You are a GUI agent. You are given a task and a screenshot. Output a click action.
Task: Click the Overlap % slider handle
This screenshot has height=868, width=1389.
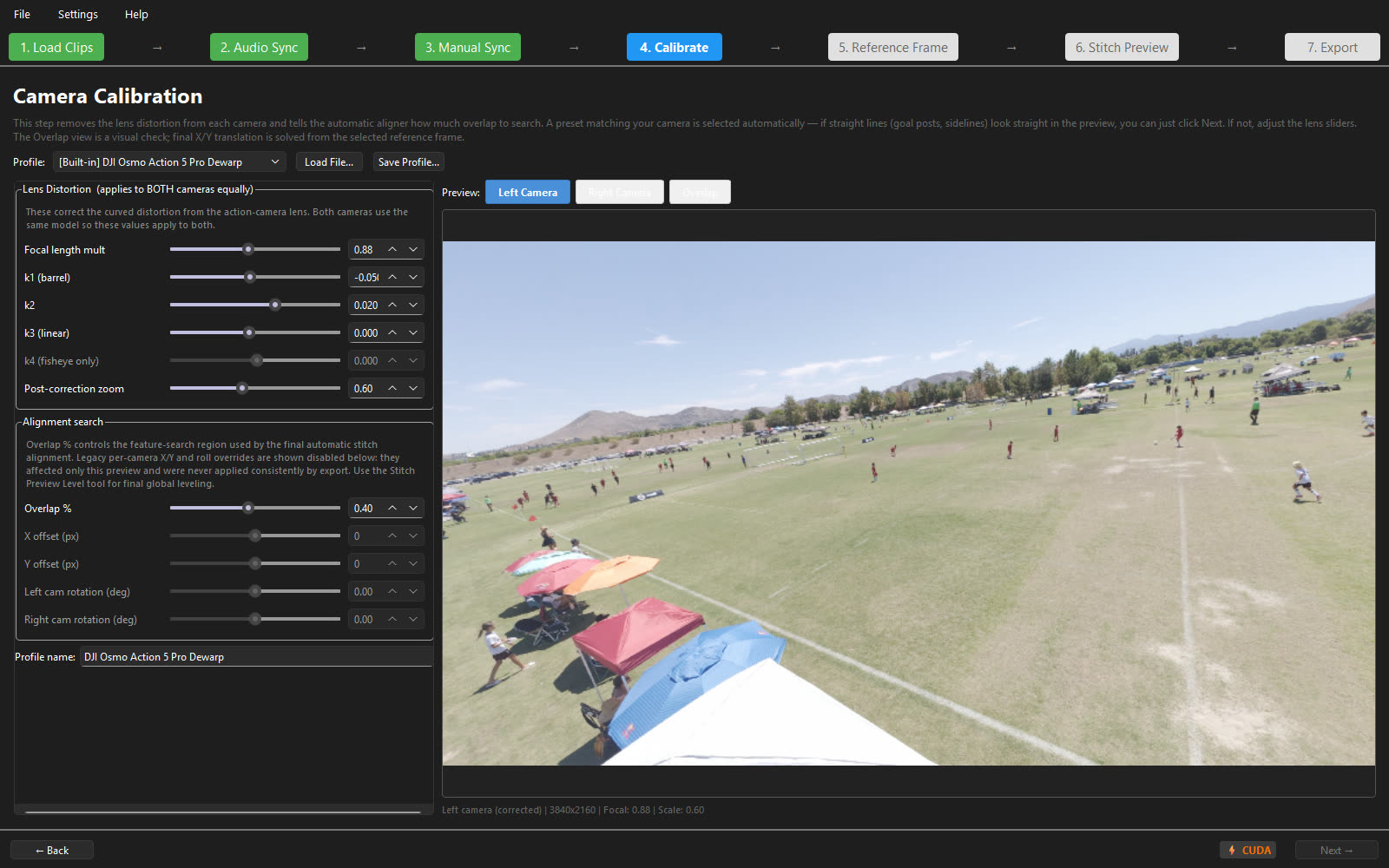coord(248,509)
